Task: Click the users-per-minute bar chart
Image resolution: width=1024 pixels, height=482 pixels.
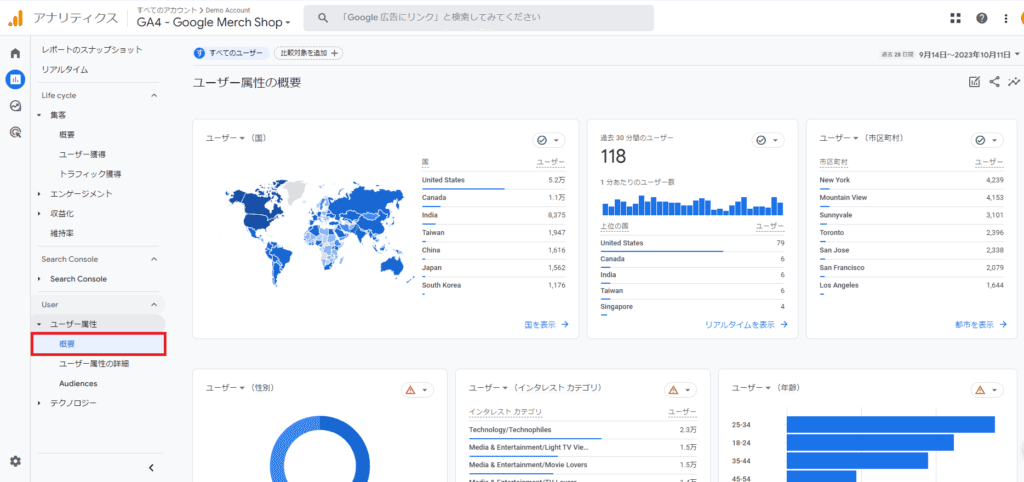Action: [692, 205]
